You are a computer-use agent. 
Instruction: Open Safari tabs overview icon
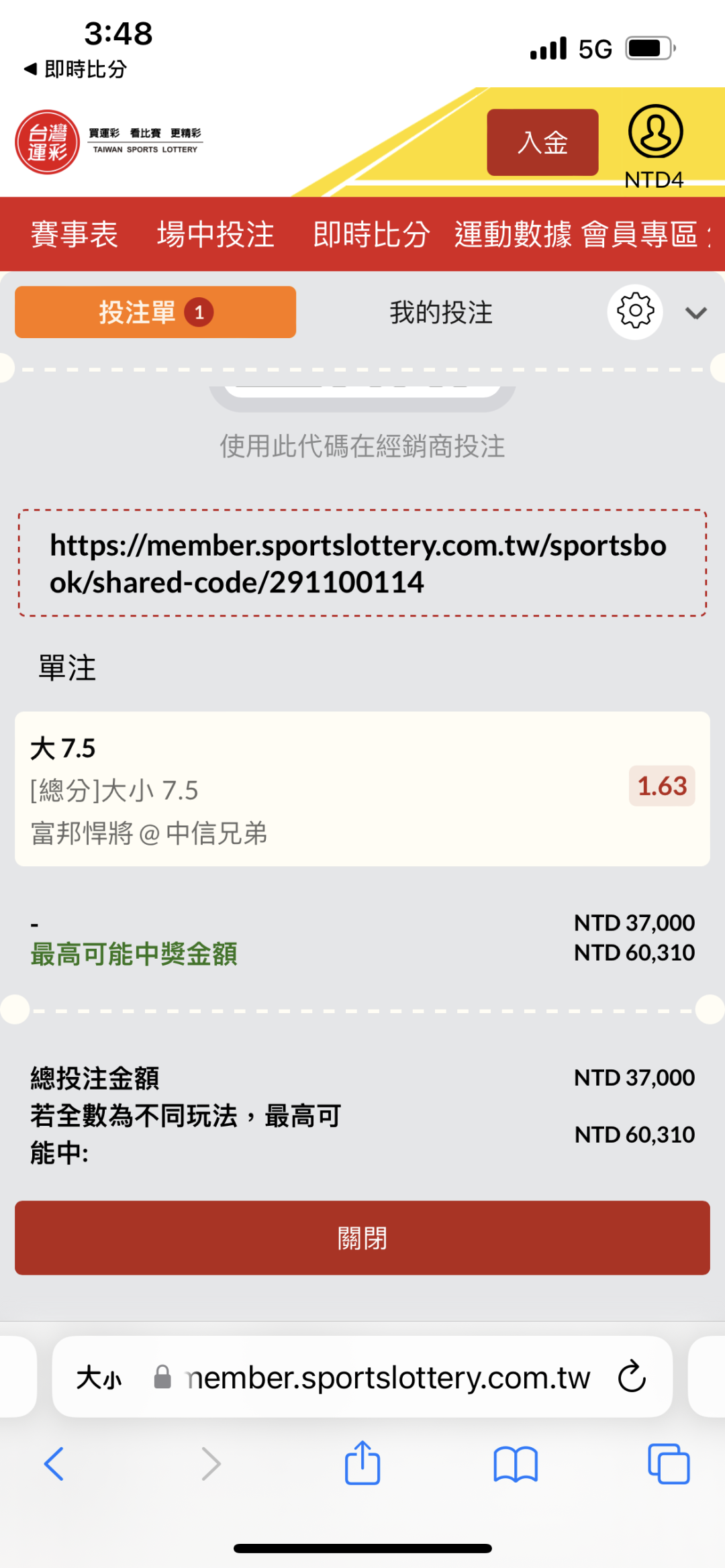(x=668, y=1464)
